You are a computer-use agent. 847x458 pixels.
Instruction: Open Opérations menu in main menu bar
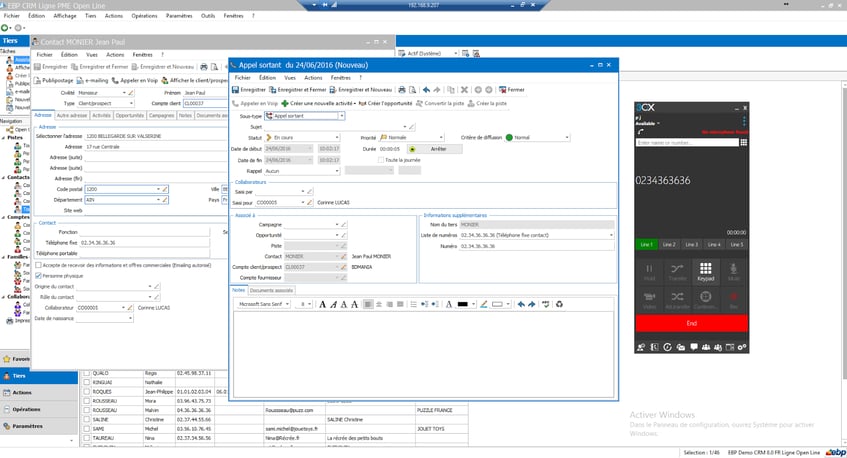pyautogui.click(x=144, y=16)
